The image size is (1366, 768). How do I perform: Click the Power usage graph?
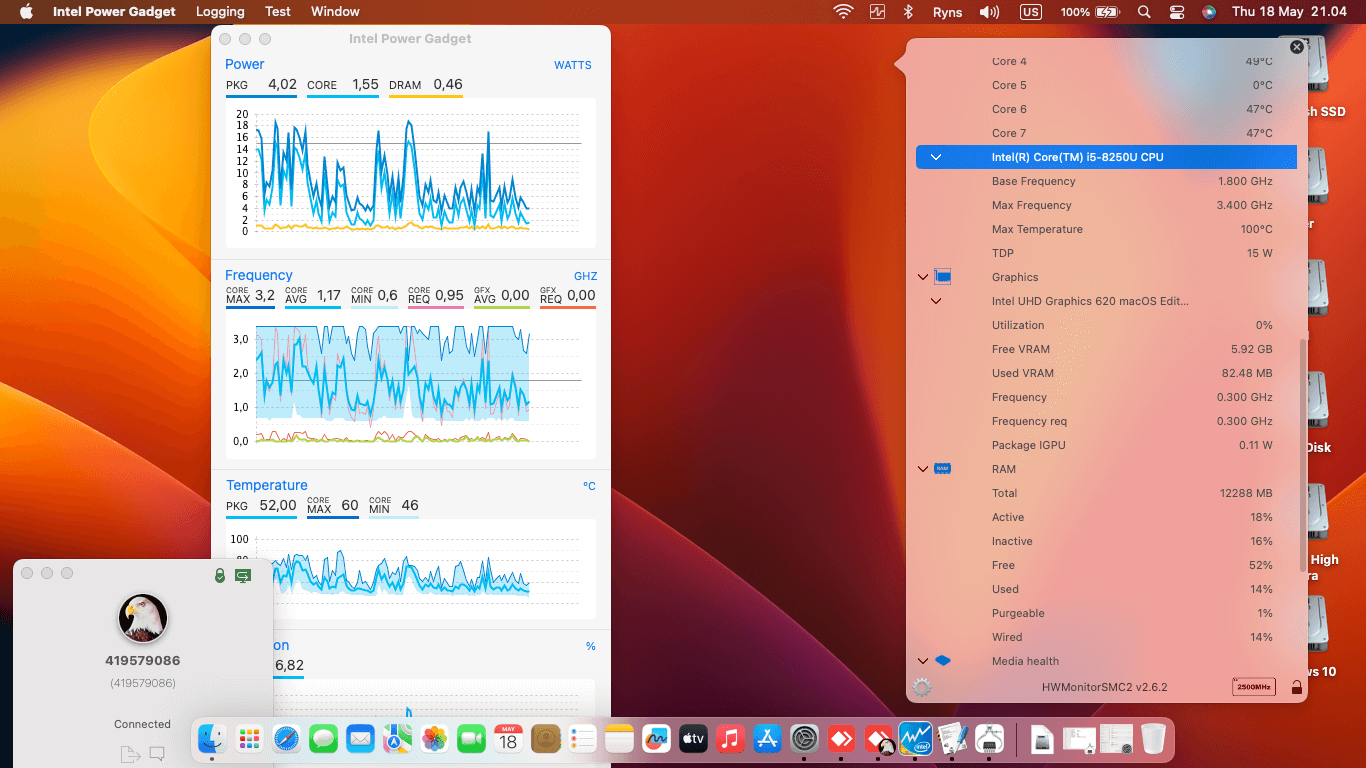410,172
